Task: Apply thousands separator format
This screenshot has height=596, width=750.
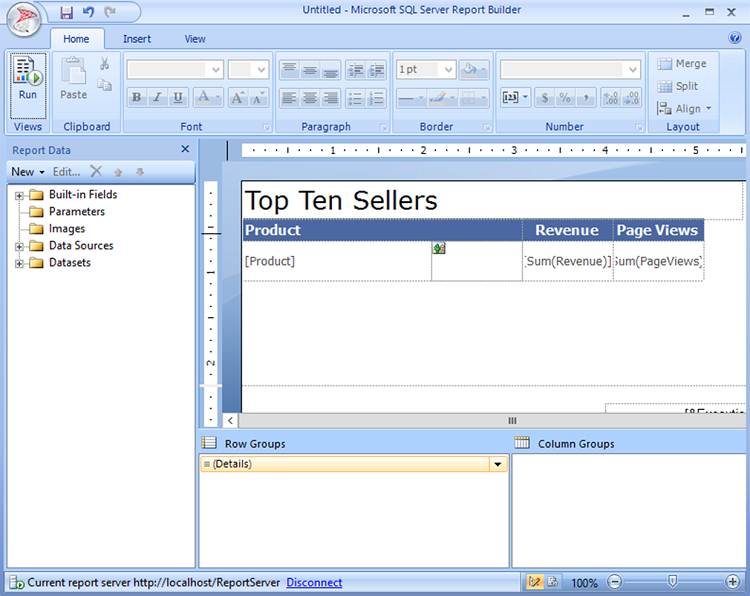Action: [585, 98]
